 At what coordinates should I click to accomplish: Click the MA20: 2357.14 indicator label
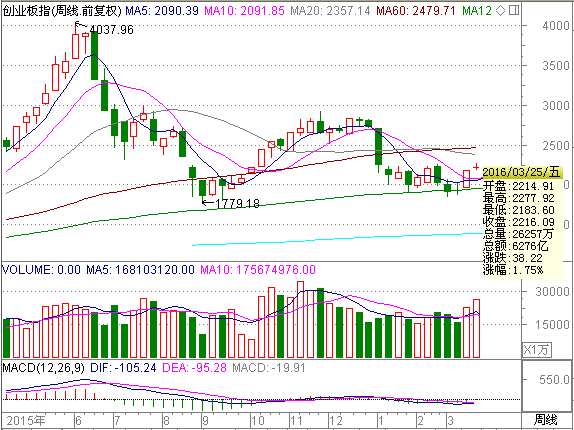(x=330, y=11)
